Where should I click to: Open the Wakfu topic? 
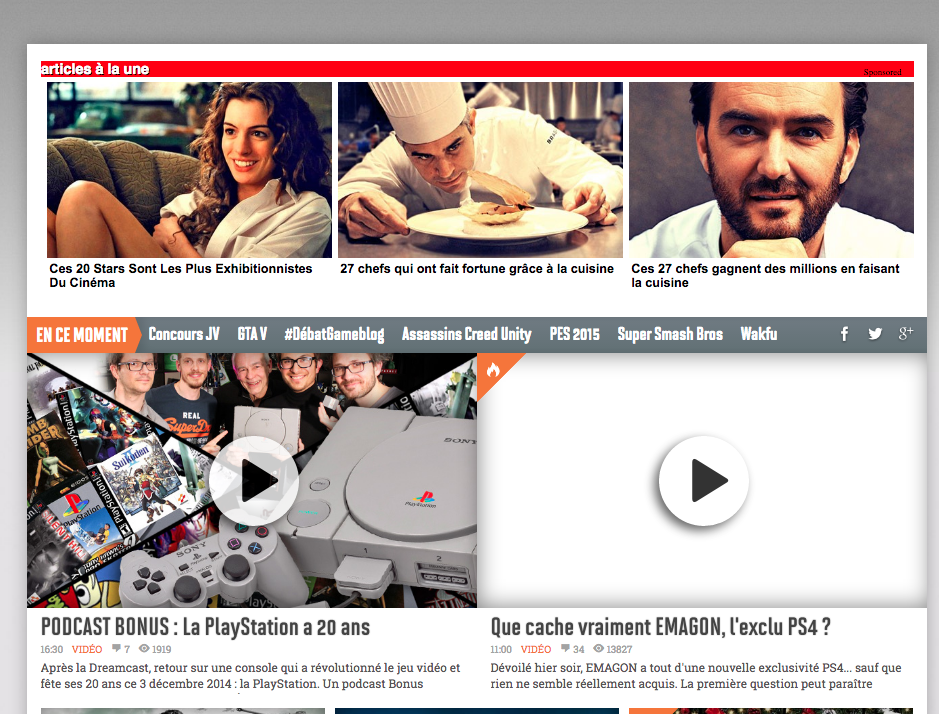(759, 334)
